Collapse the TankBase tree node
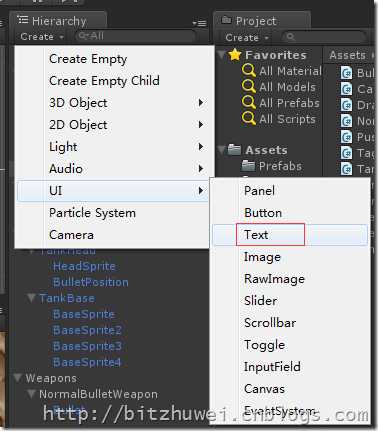 coord(32,298)
